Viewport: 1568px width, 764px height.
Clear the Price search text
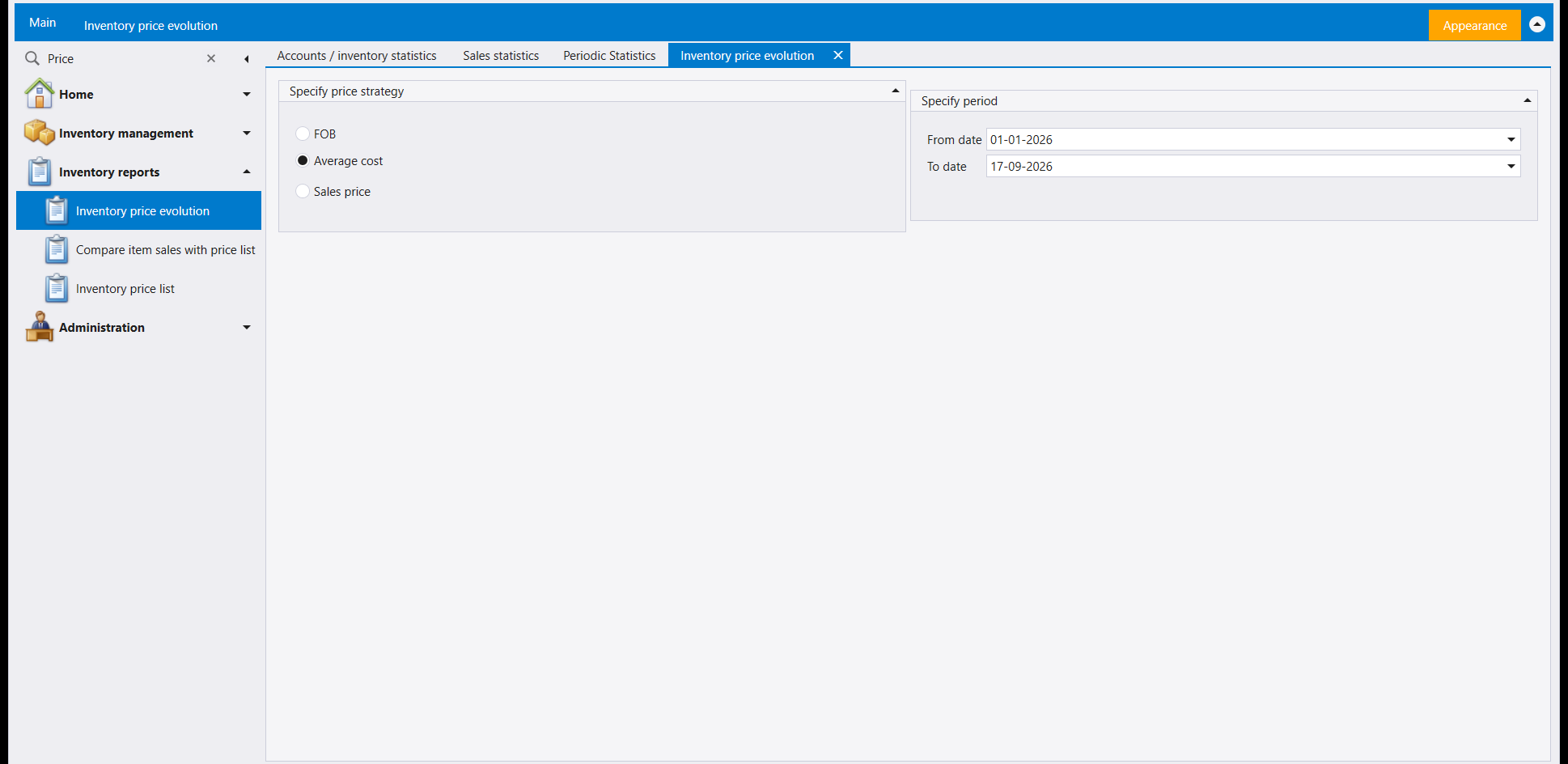click(211, 58)
